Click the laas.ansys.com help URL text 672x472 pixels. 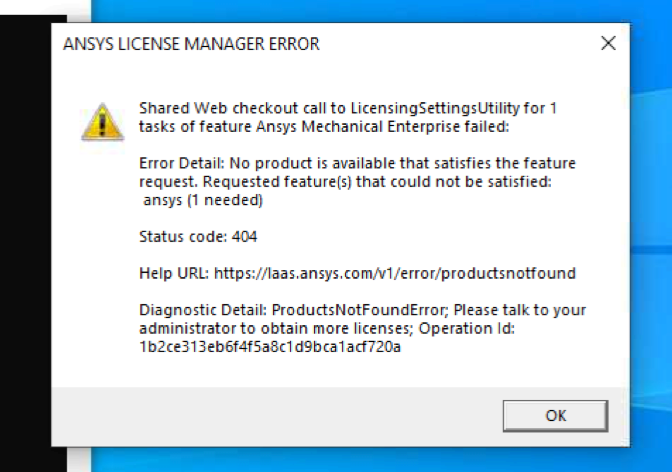pos(393,273)
